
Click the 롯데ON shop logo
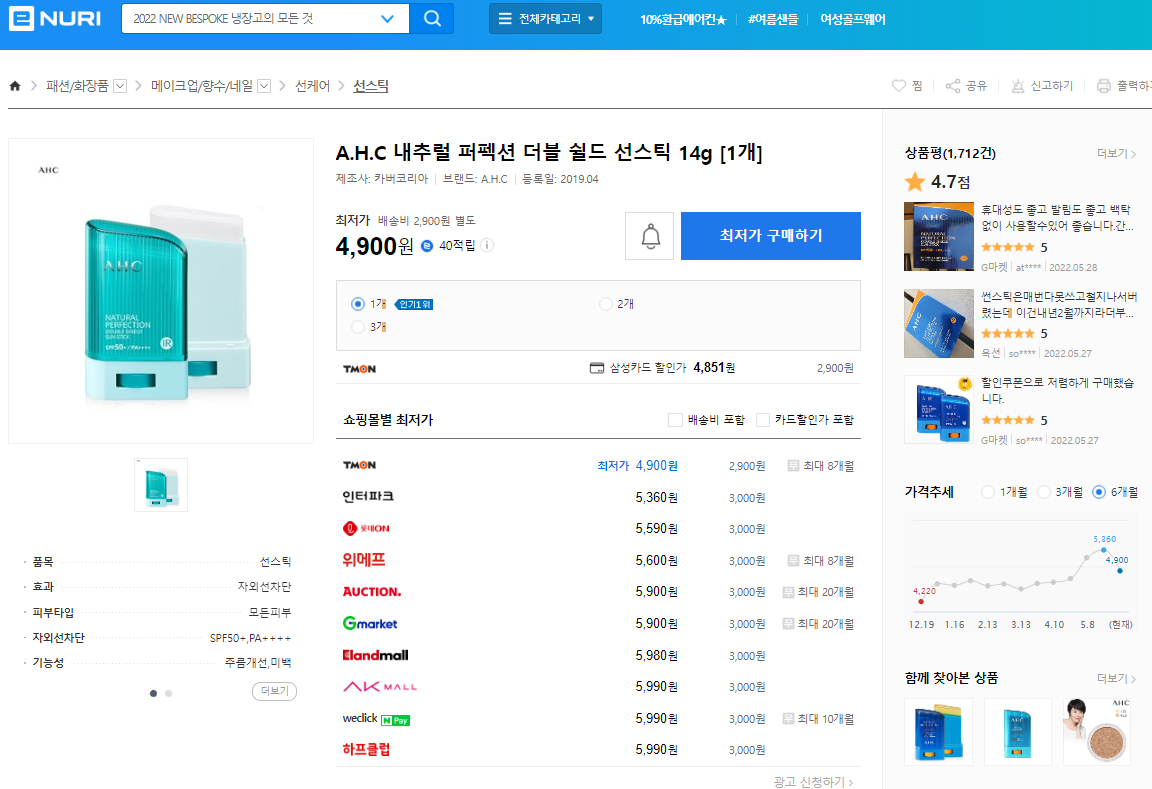pos(366,528)
